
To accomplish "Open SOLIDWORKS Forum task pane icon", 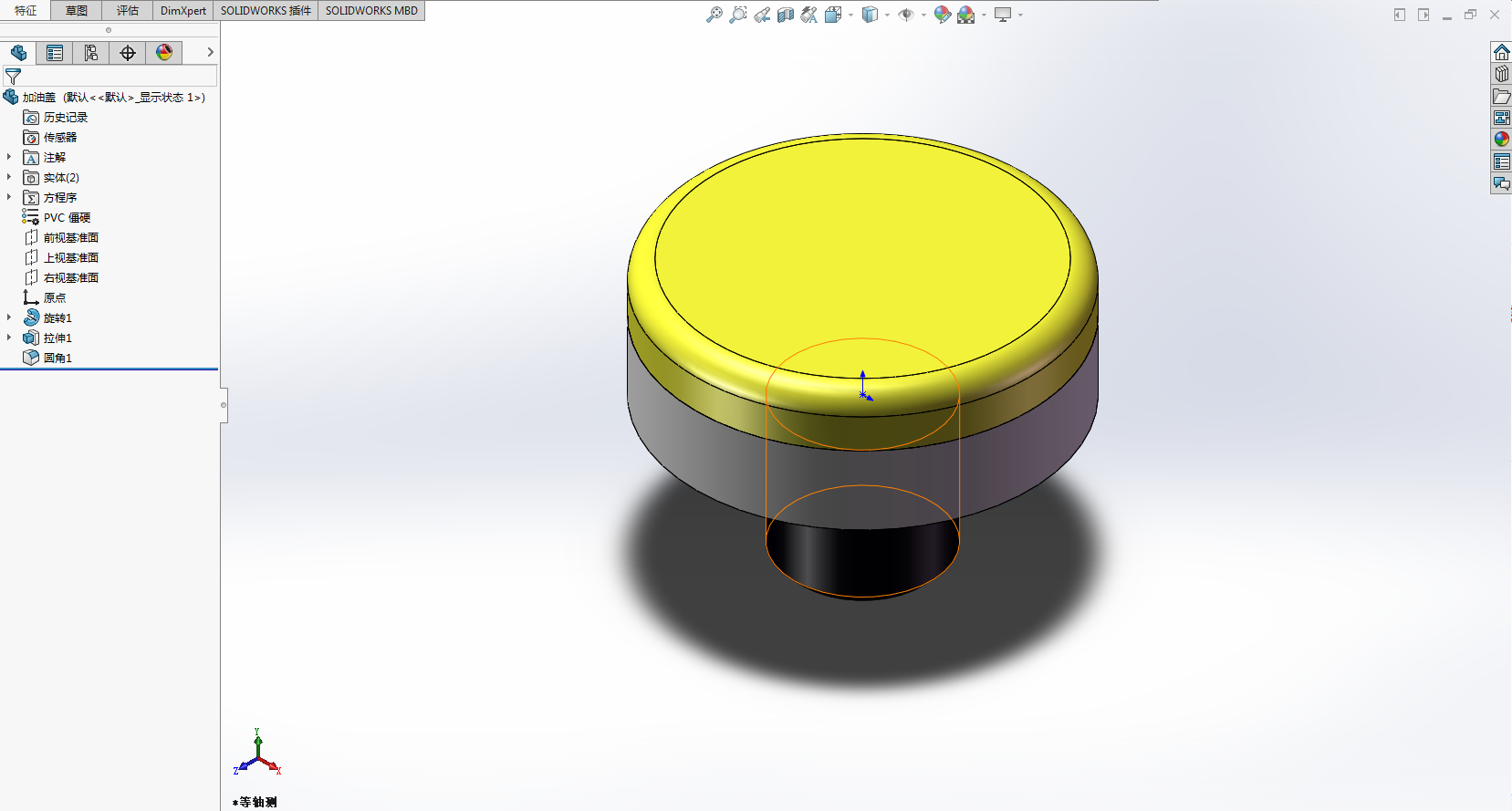I will [x=1502, y=183].
